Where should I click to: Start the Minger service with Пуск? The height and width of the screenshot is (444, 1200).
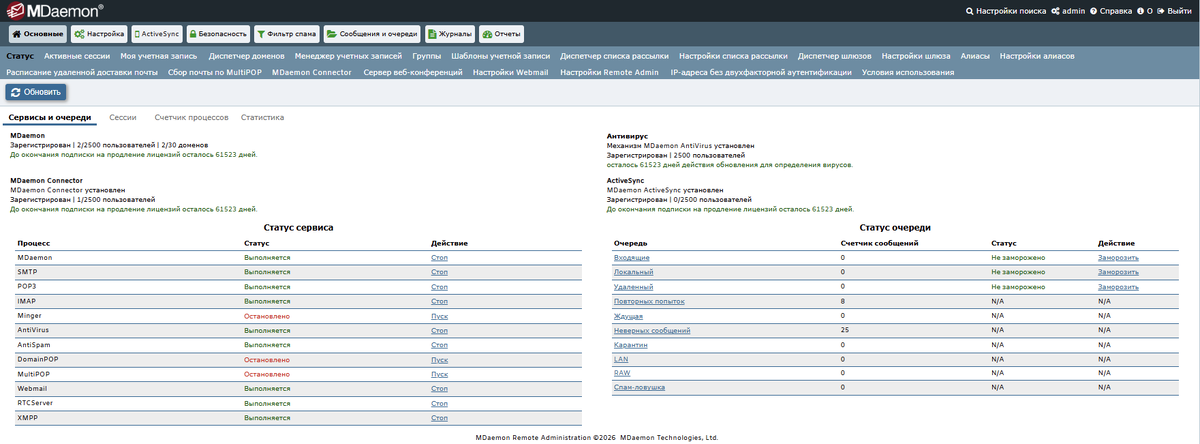[439, 315]
